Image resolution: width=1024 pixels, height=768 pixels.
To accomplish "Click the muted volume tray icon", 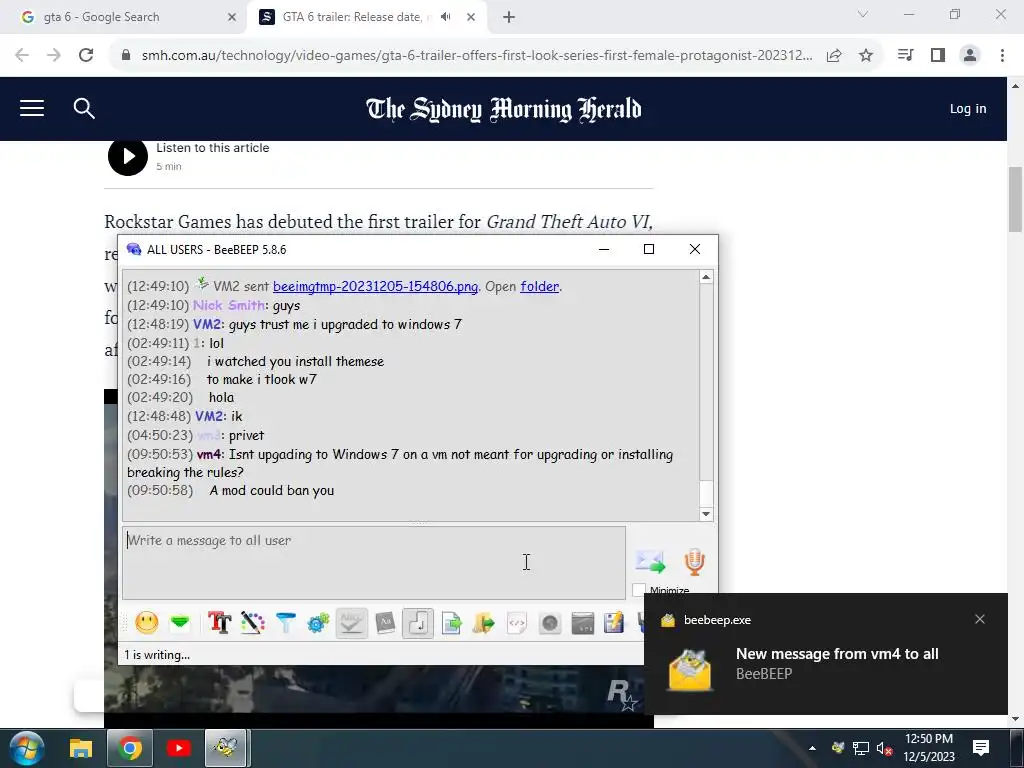I will [884, 748].
